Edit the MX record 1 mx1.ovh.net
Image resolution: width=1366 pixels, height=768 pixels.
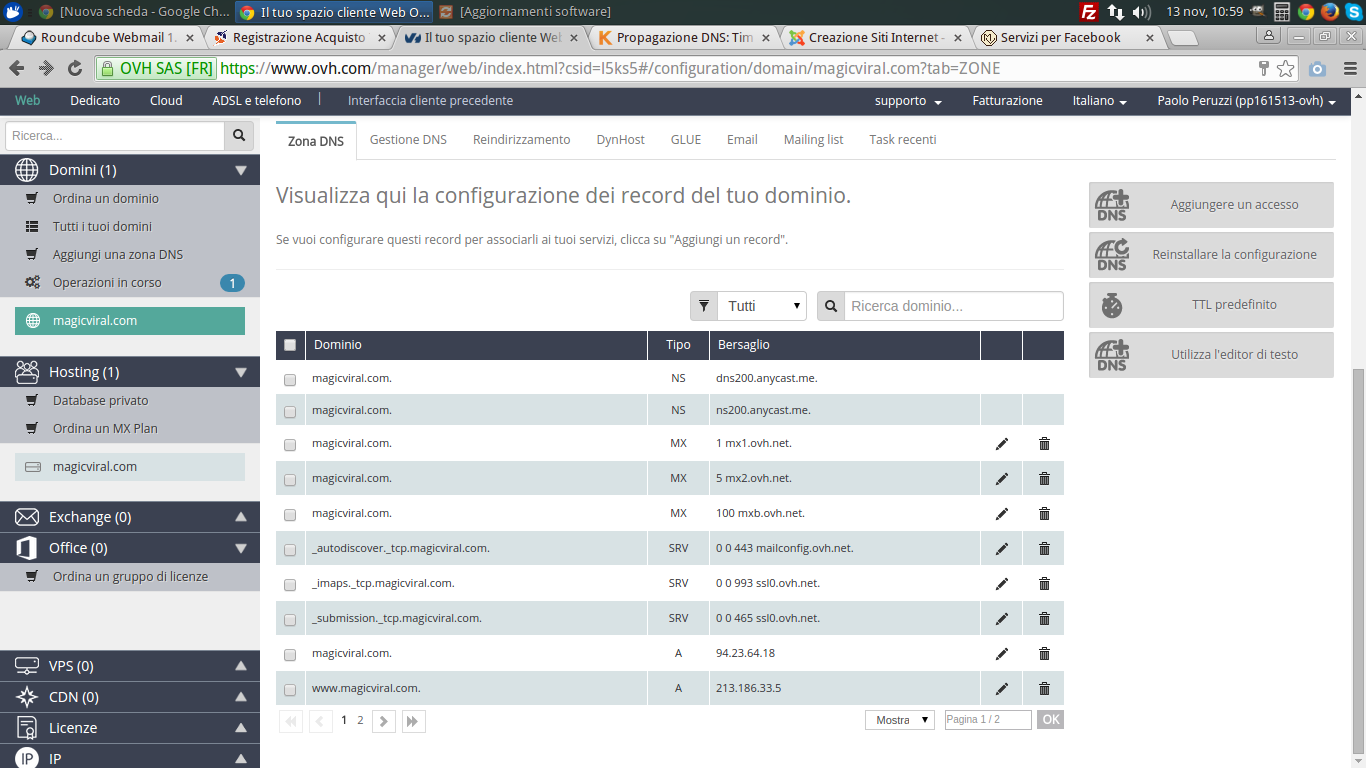[x=1002, y=444]
